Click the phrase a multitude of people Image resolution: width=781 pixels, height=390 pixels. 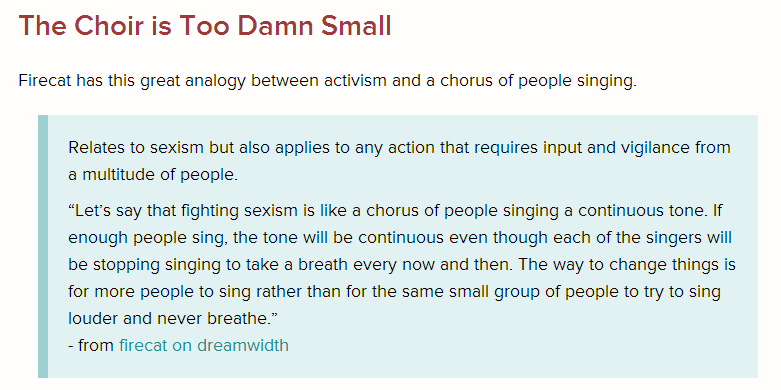[x=153, y=175]
